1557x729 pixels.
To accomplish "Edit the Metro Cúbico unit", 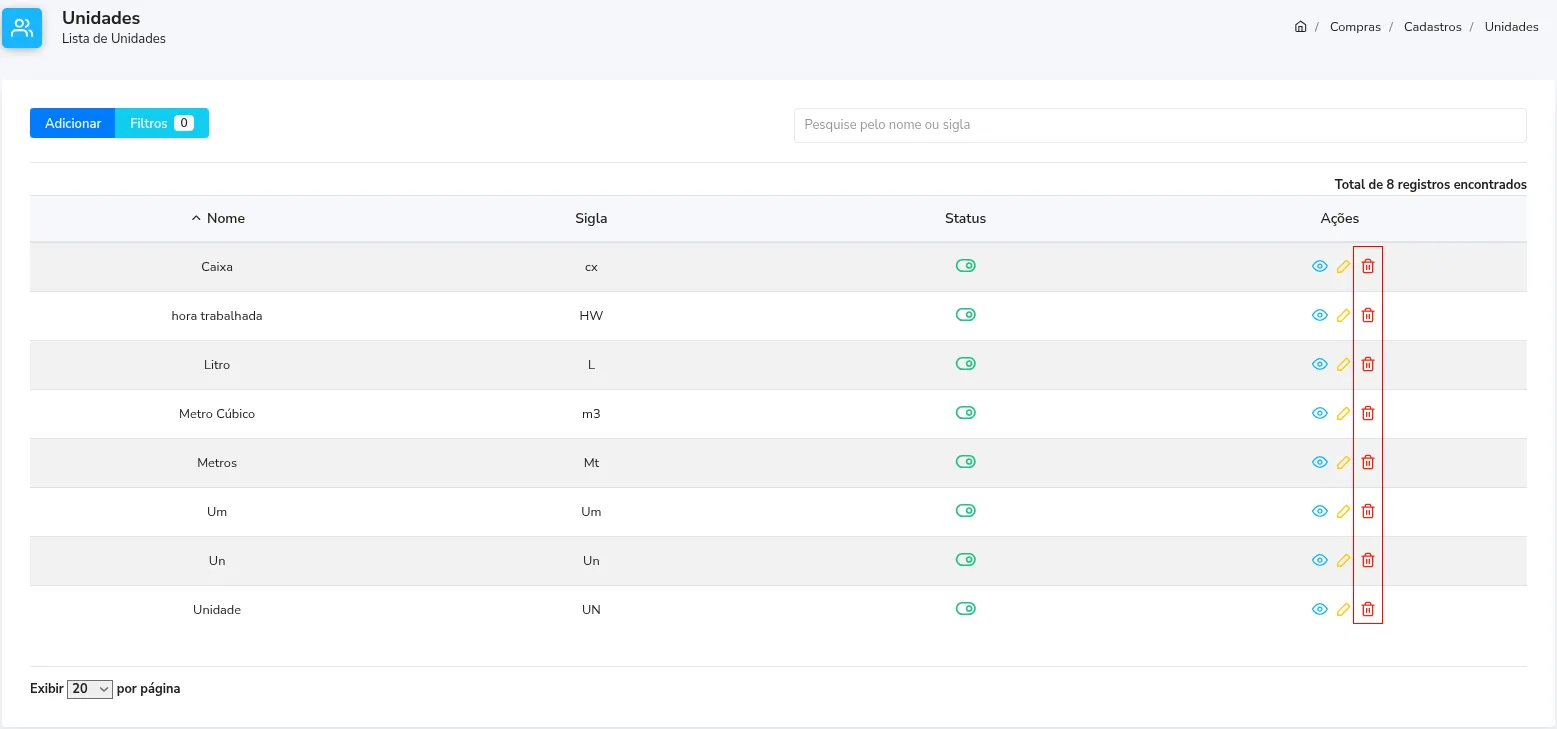I will [x=1343, y=413].
